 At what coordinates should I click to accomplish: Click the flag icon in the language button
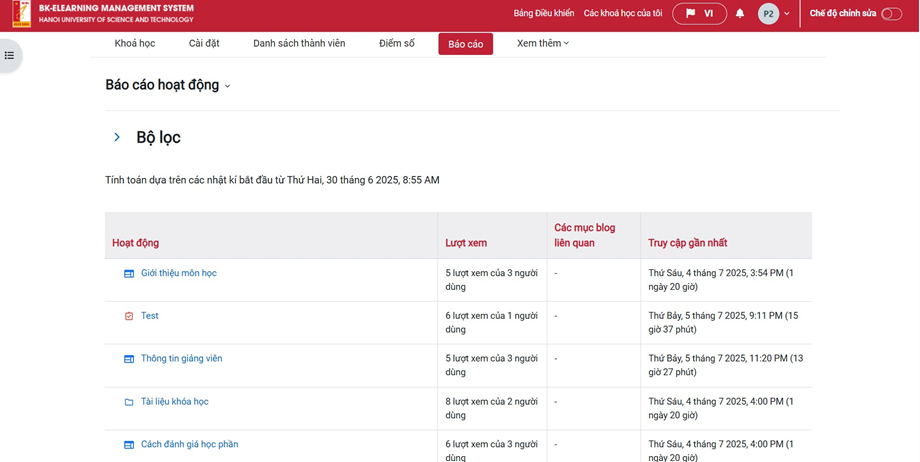coord(691,14)
